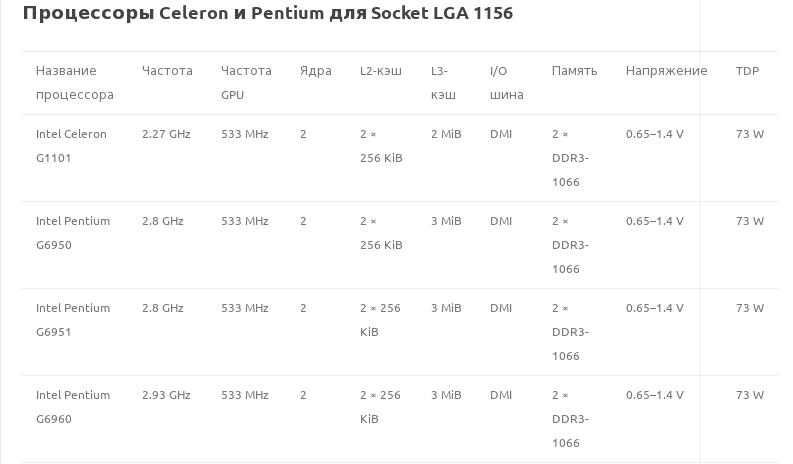
Task: Click the 2.27 GHz frequency cell
Action: [166, 134]
